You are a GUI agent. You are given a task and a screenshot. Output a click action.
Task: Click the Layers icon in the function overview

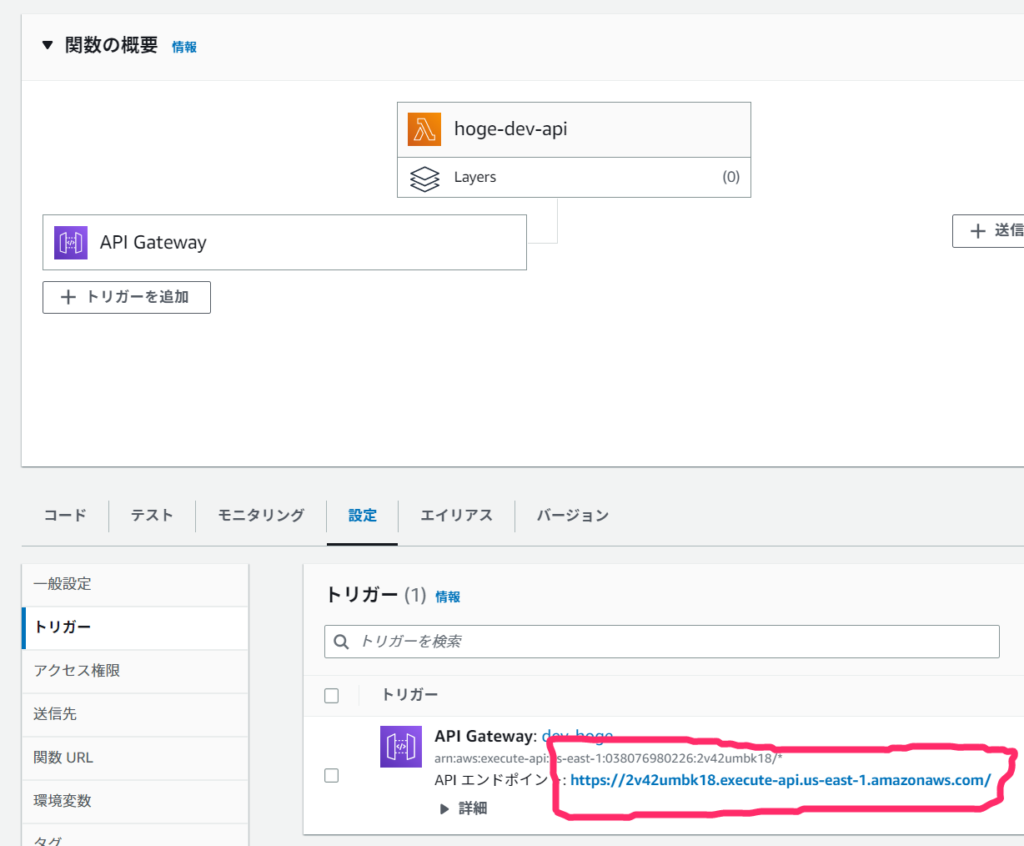pos(425,177)
